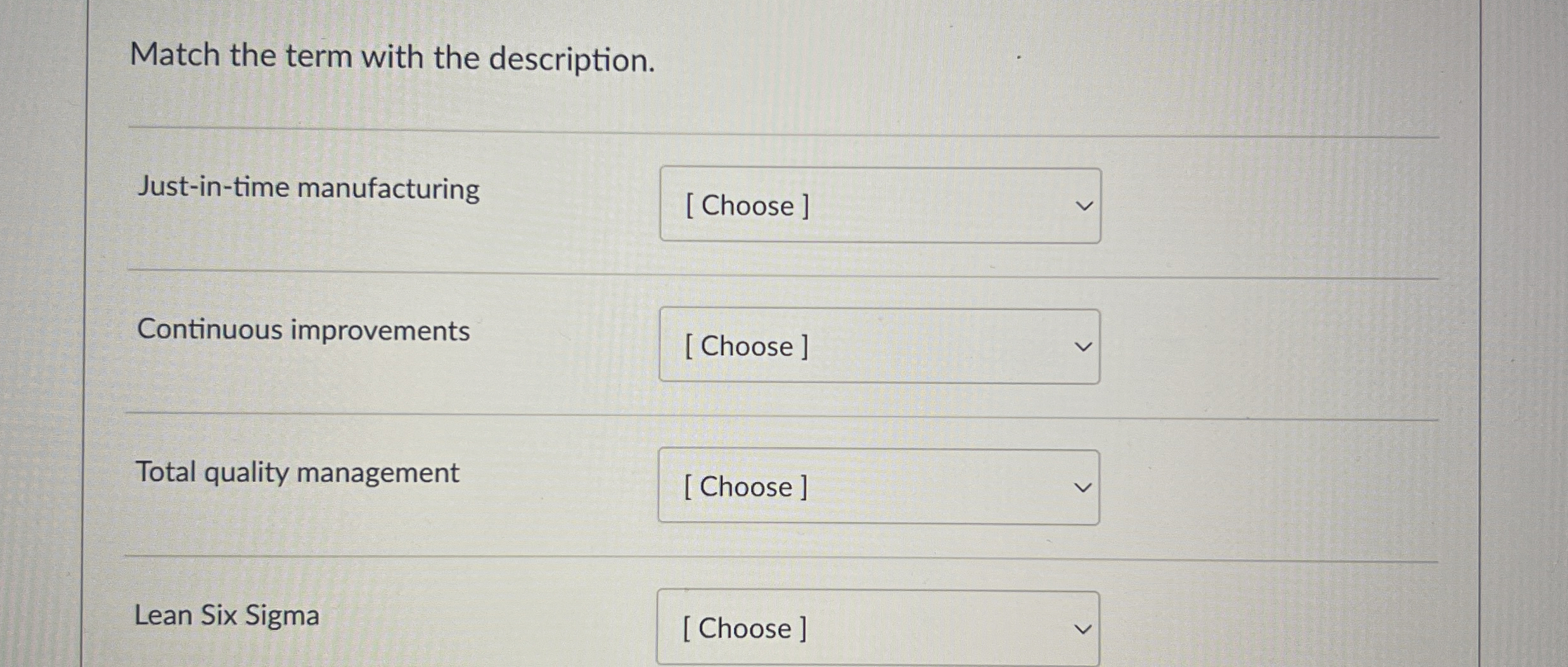Click "[ Choose ]" text in Lean Six Sigma row
Viewport: 1568px width, 667px height.
[x=745, y=629]
